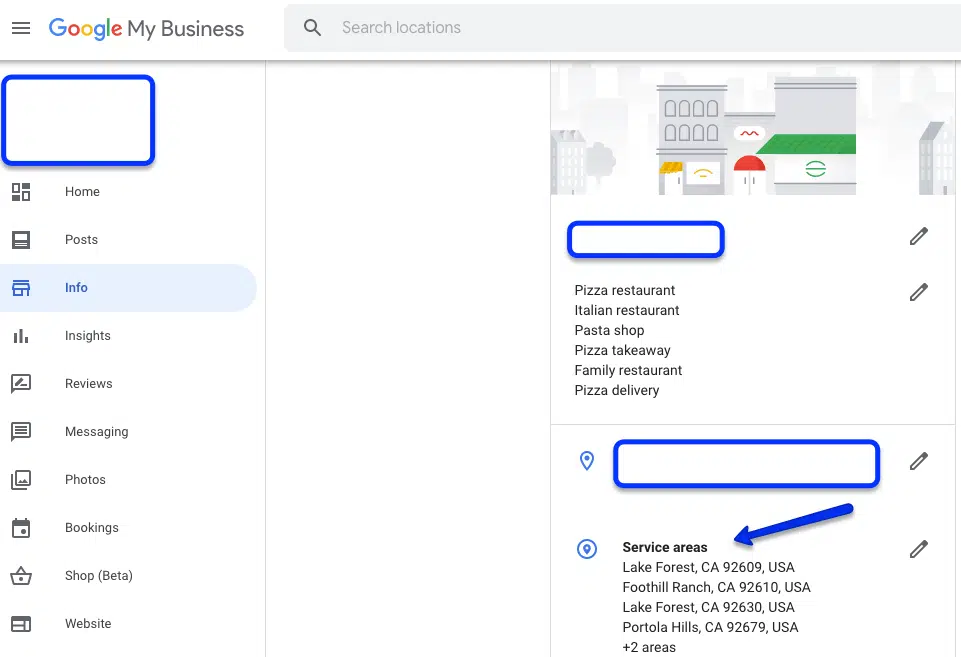Click the Google My Business logo
Screen dimensions: 961x657
[x=146, y=28]
